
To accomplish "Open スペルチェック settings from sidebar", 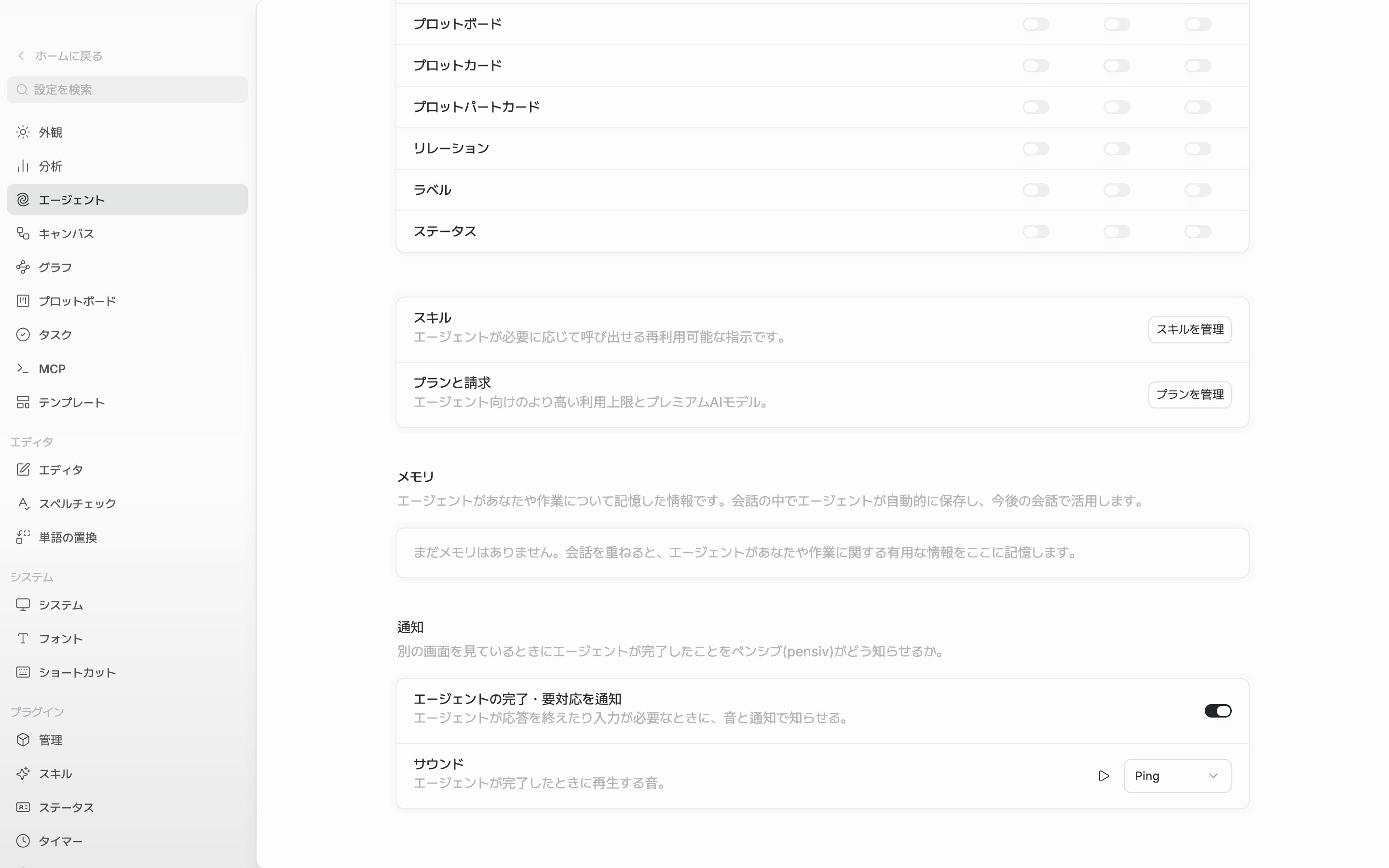I will pos(127,503).
